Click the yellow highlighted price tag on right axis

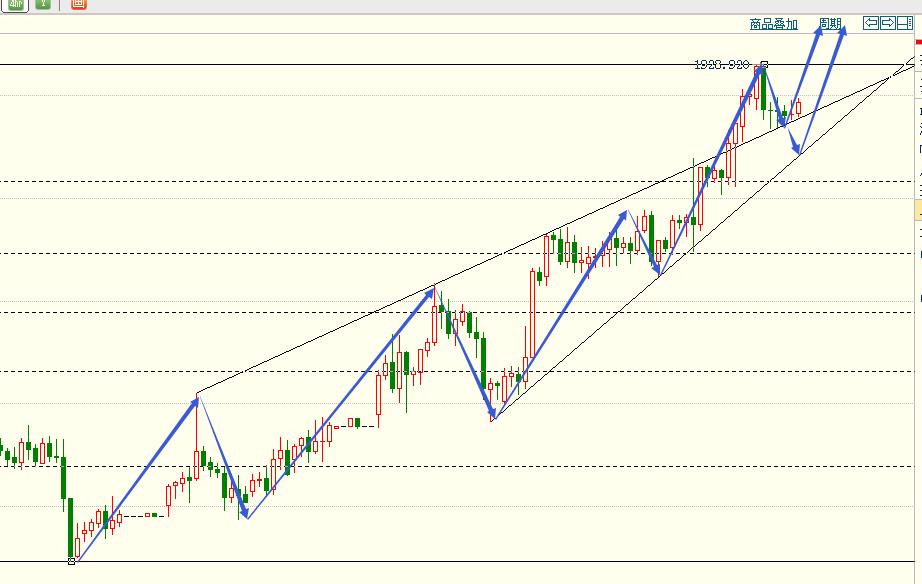918,211
